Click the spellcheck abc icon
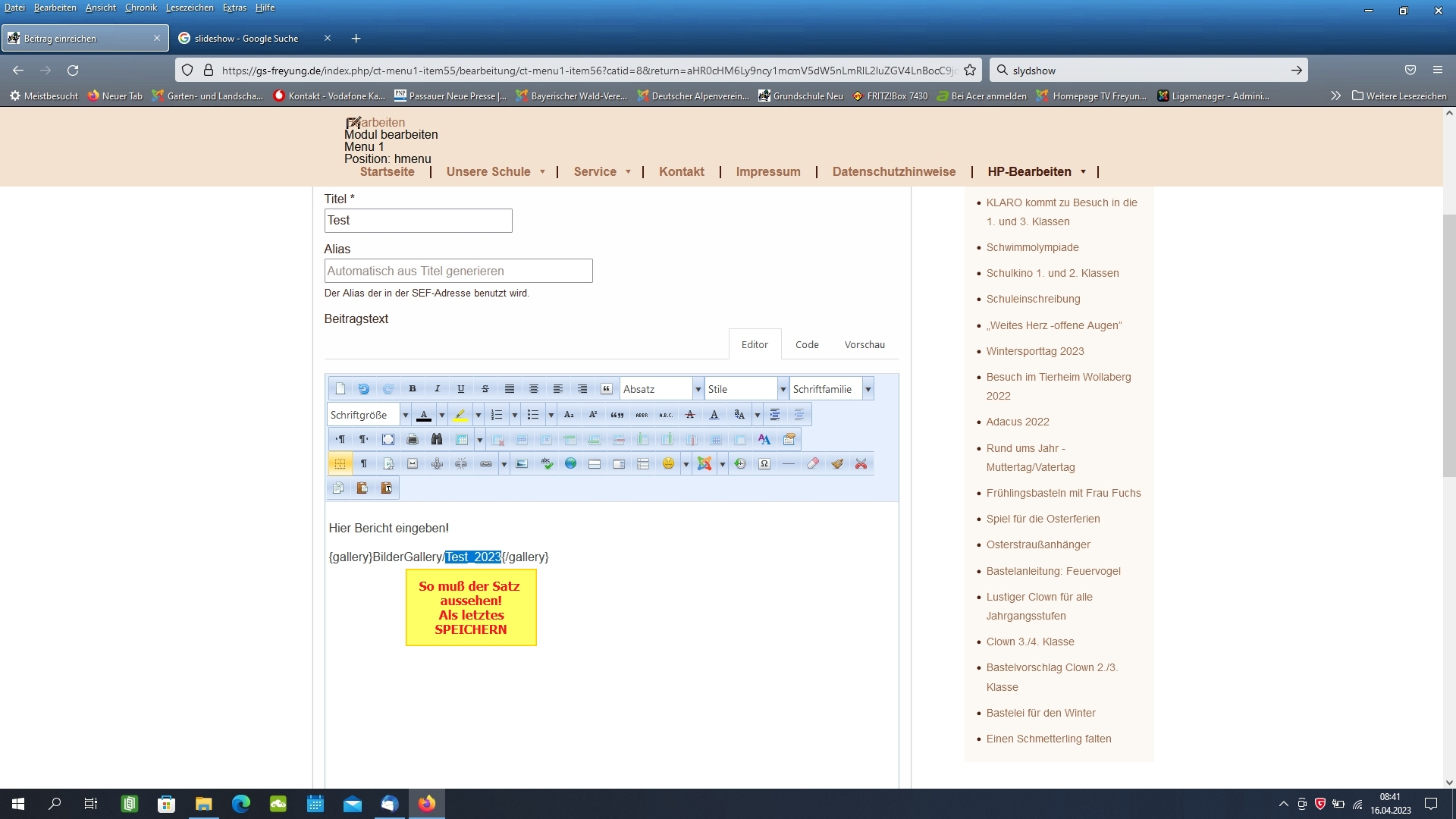 point(546,463)
